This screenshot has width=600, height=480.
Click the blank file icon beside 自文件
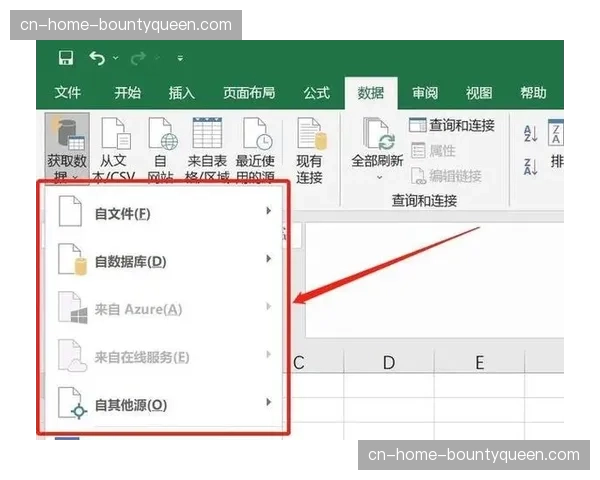[70, 211]
